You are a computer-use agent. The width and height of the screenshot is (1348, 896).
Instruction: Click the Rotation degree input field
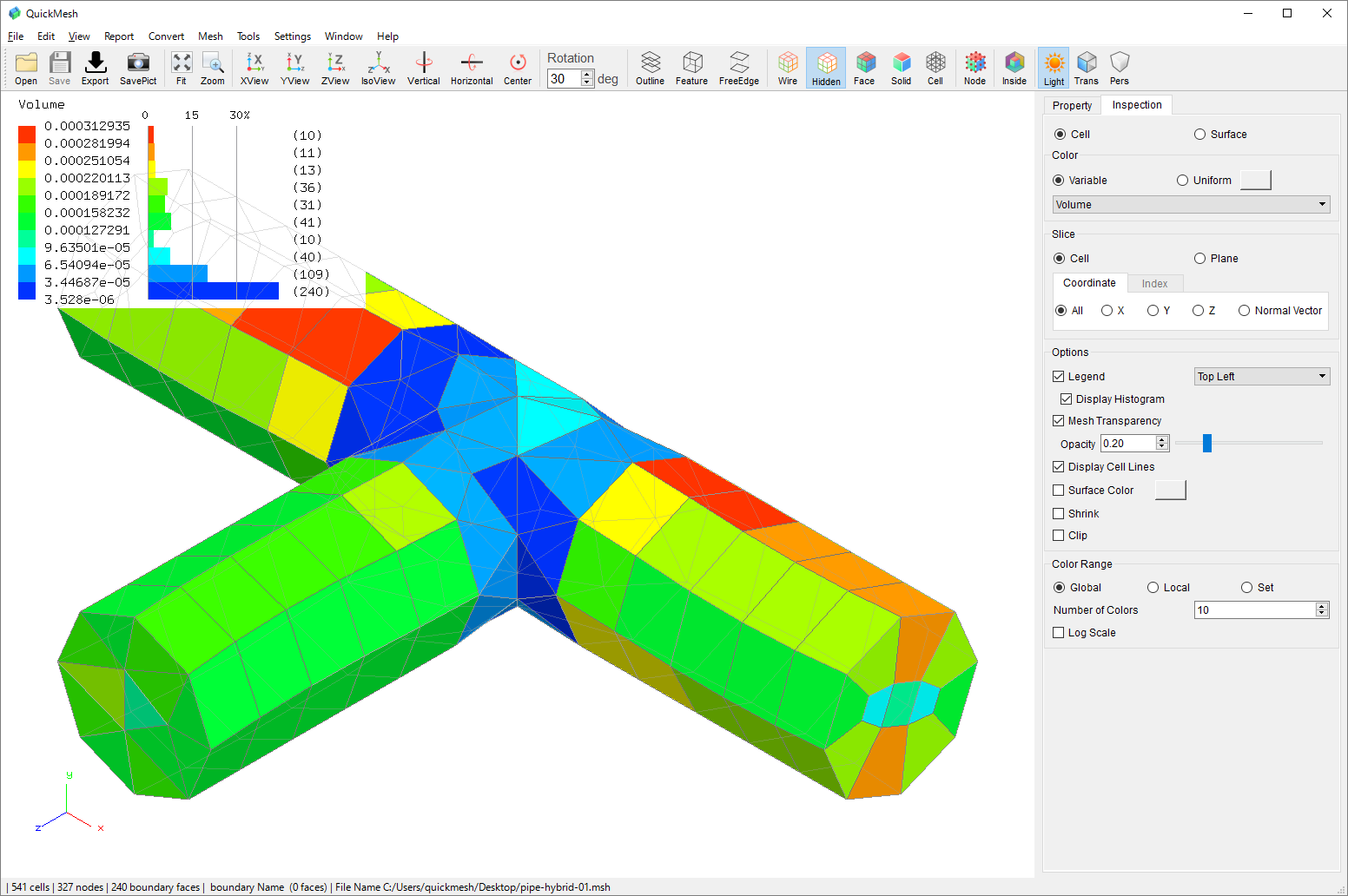(x=565, y=79)
